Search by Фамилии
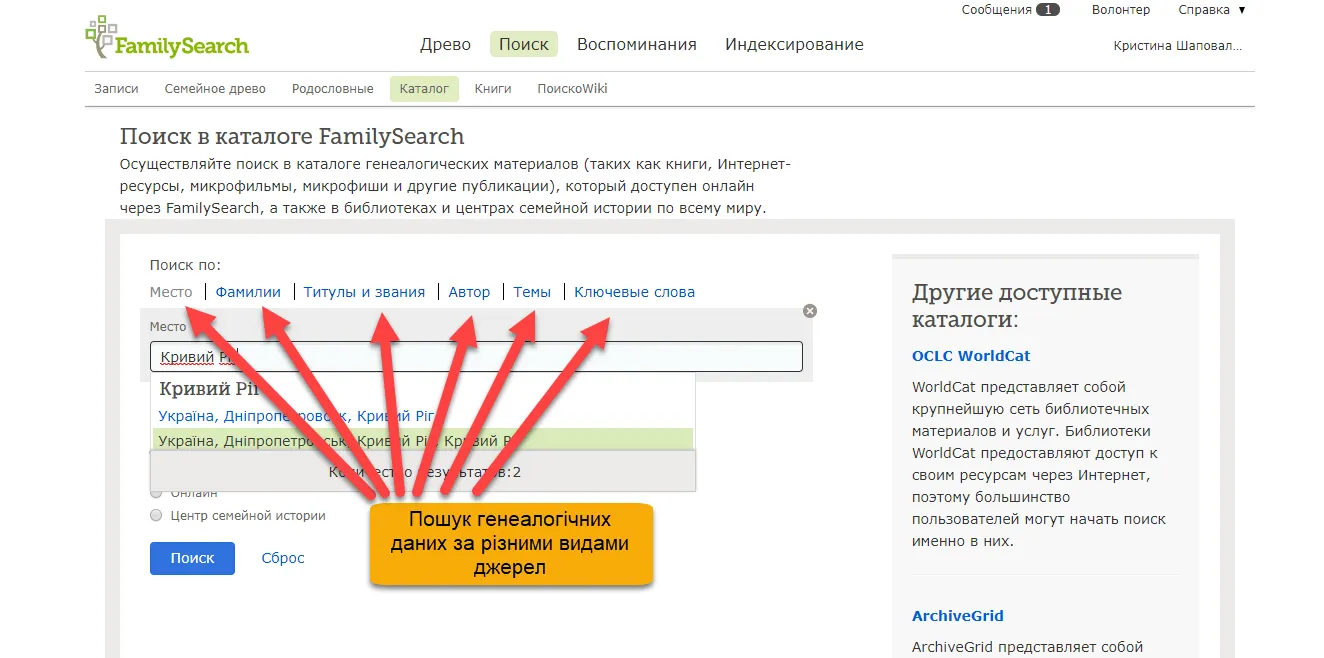 pyautogui.click(x=248, y=292)
